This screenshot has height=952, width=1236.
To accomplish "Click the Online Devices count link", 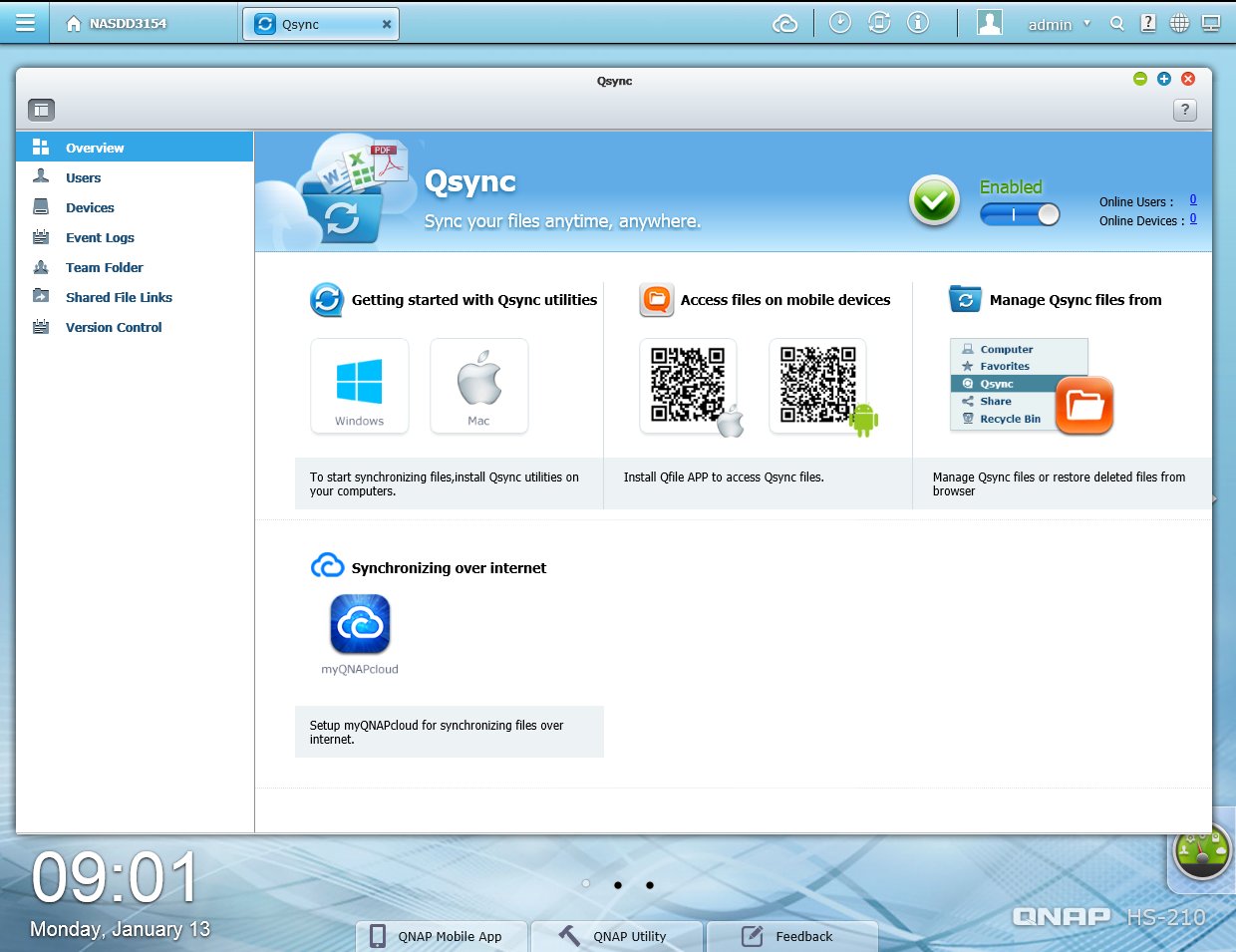I will (1193, 218).
